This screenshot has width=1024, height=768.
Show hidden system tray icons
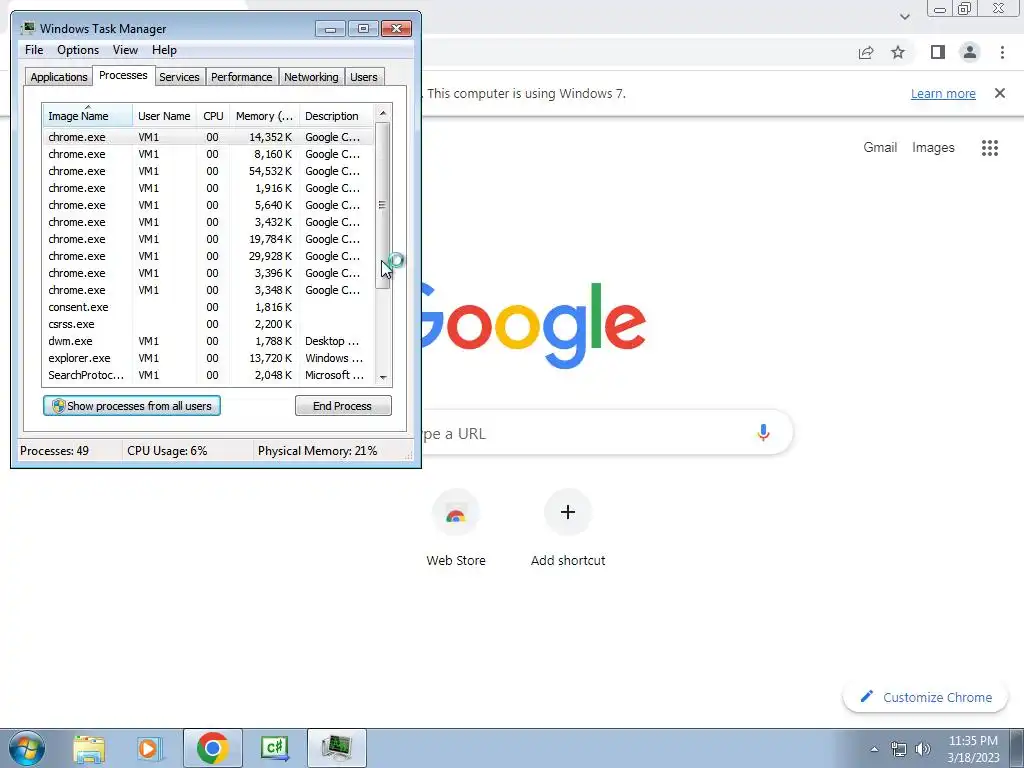874,749
